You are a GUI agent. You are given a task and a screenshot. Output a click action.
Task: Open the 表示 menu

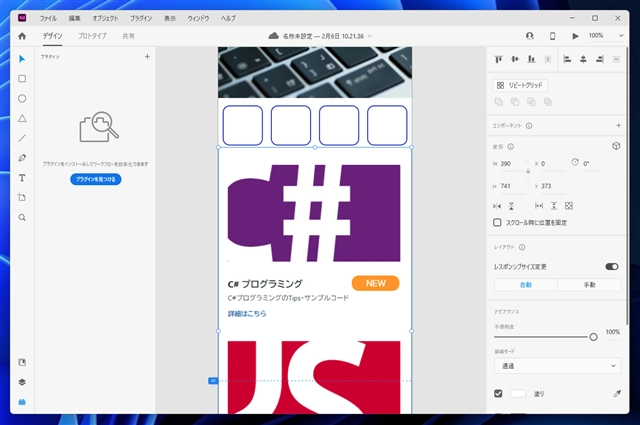(x=170, y=18)
